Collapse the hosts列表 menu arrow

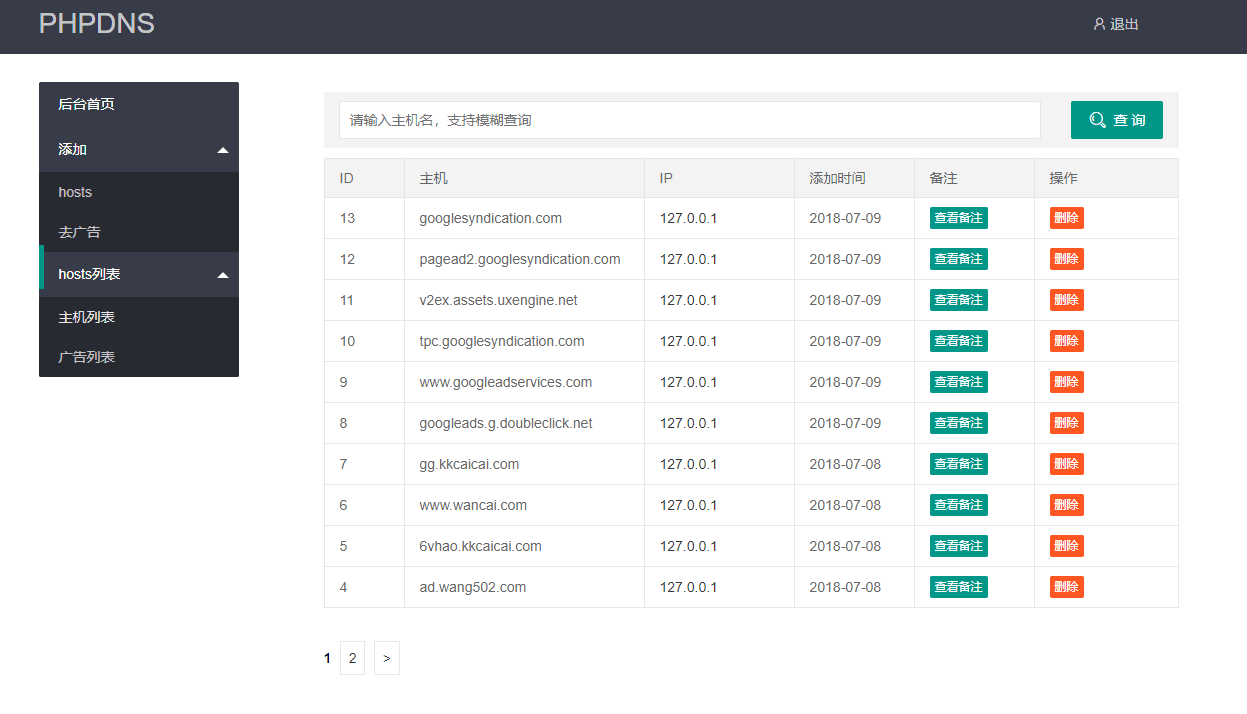point(223,275)
